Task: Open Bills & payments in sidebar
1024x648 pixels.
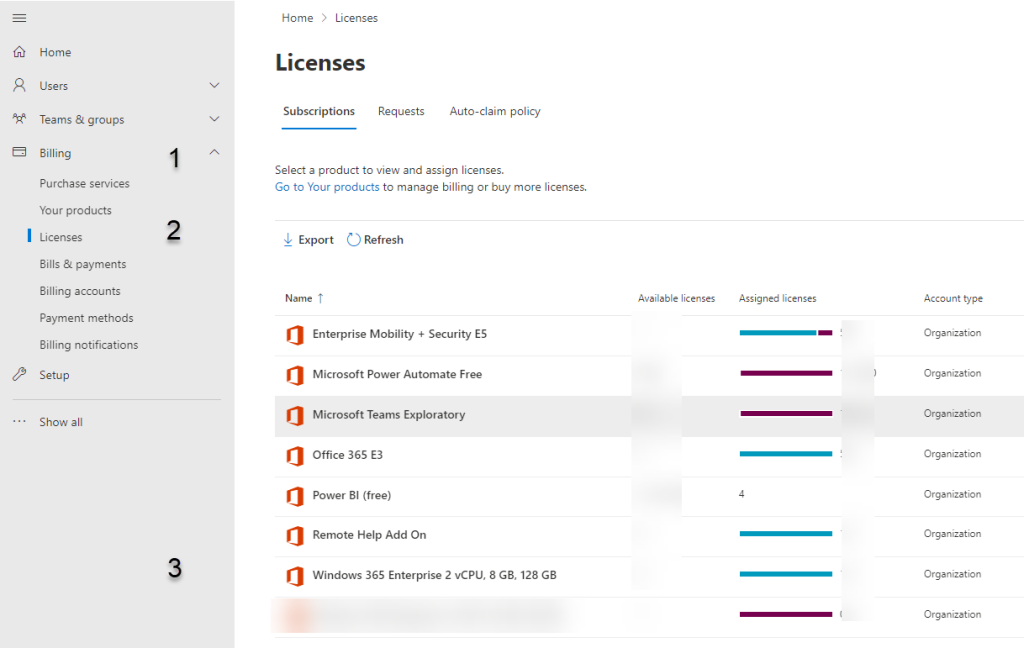Action: coord(83,264)
